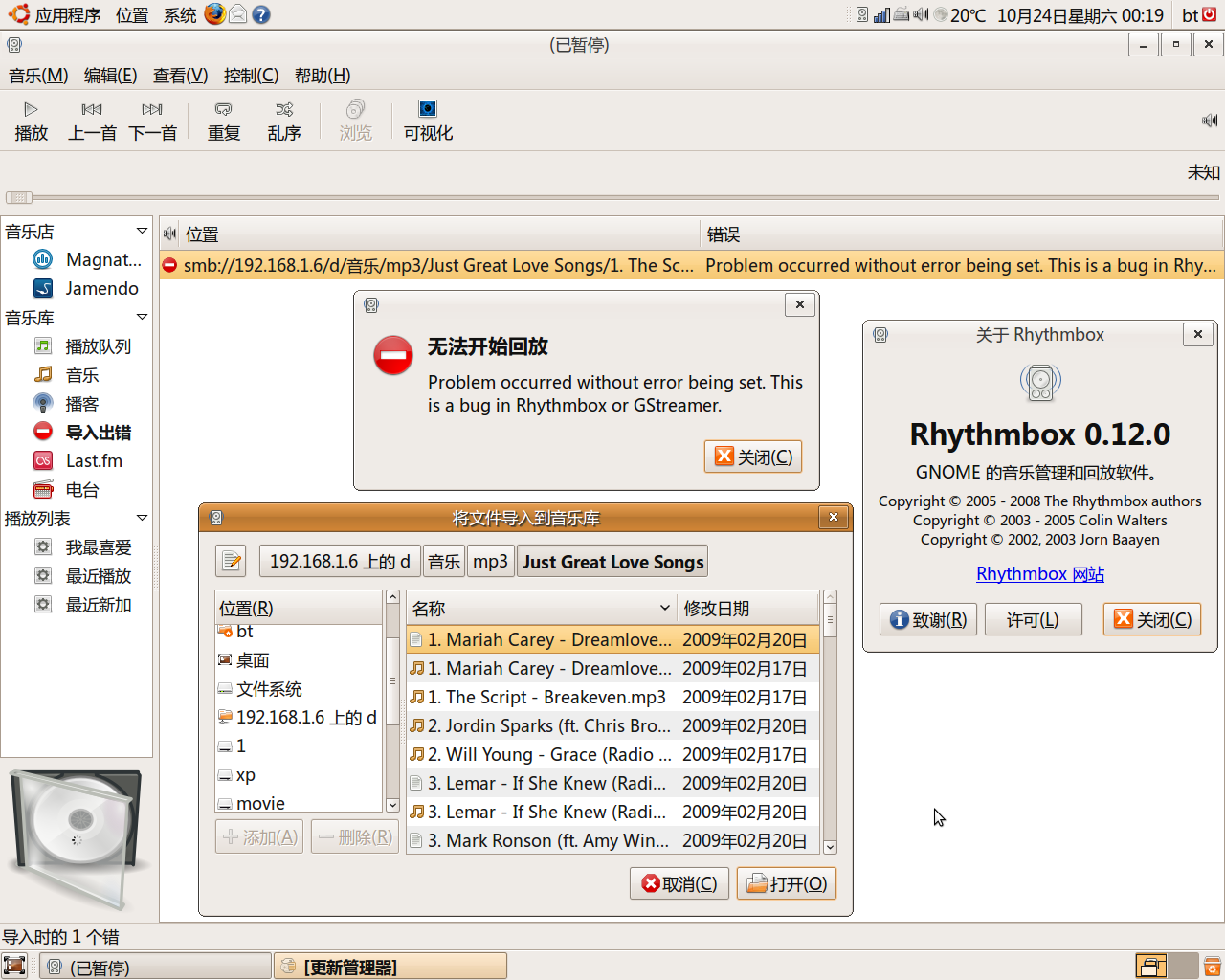Click Close button in About Rhythmbox dialog
The height and width of the screenshot is (980, 1225).
click(x=1152, y=619)
